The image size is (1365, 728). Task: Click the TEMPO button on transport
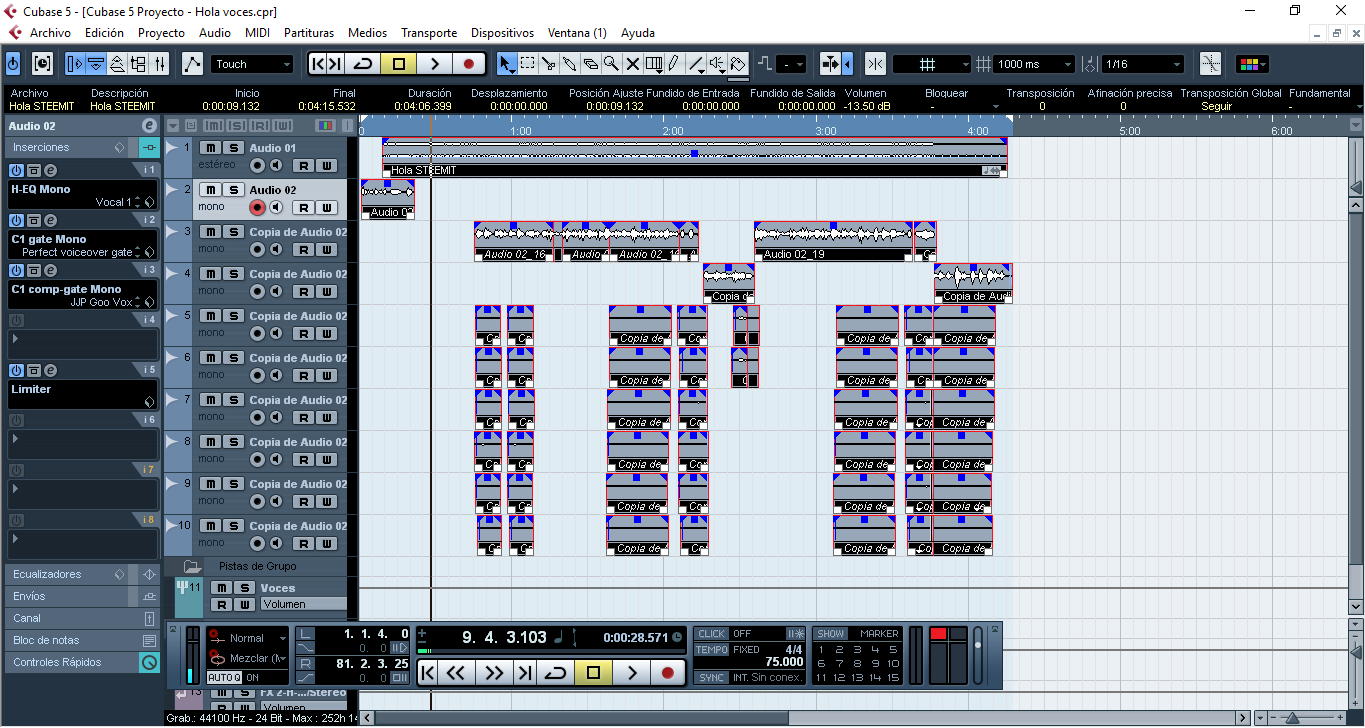point(712,650)
